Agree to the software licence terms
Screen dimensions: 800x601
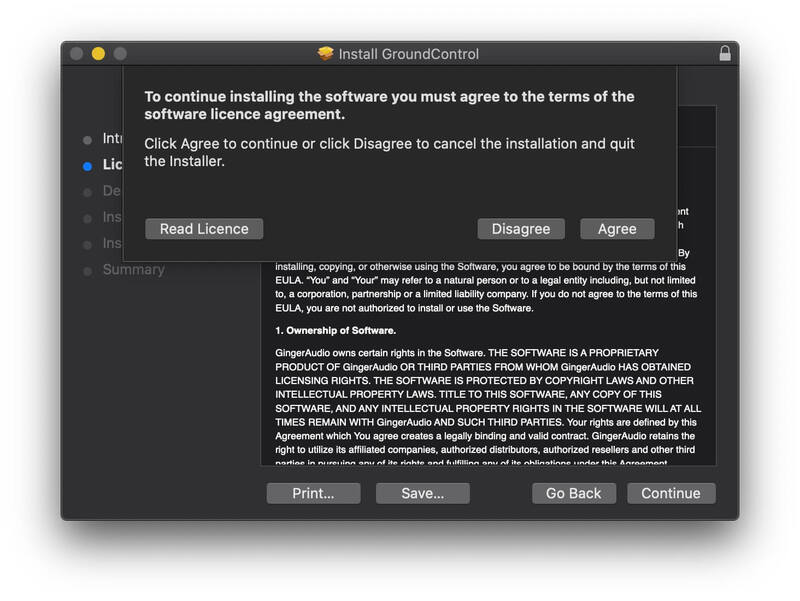coord(617,229)
